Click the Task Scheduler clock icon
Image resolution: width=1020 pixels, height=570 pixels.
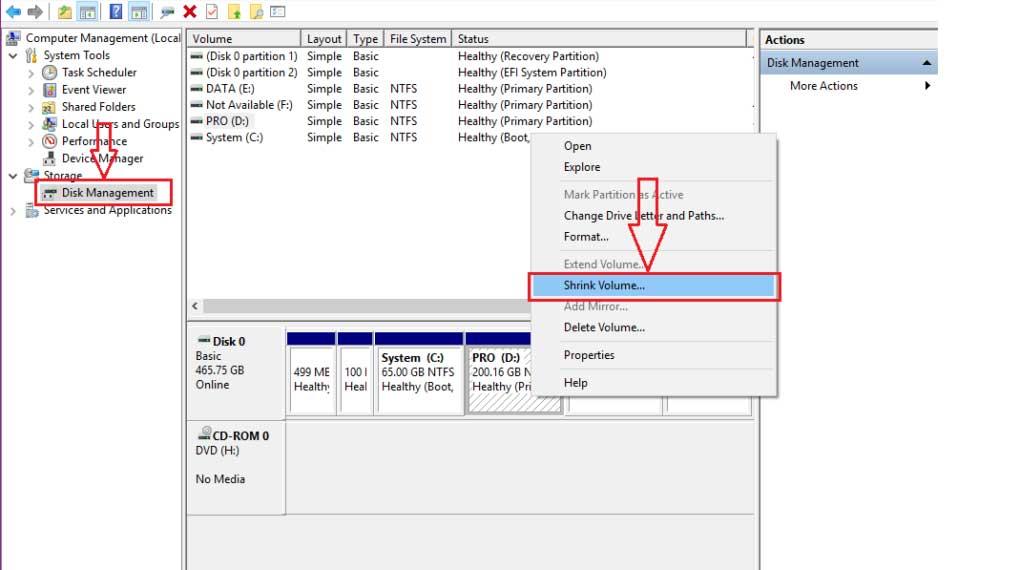point(49,72)
